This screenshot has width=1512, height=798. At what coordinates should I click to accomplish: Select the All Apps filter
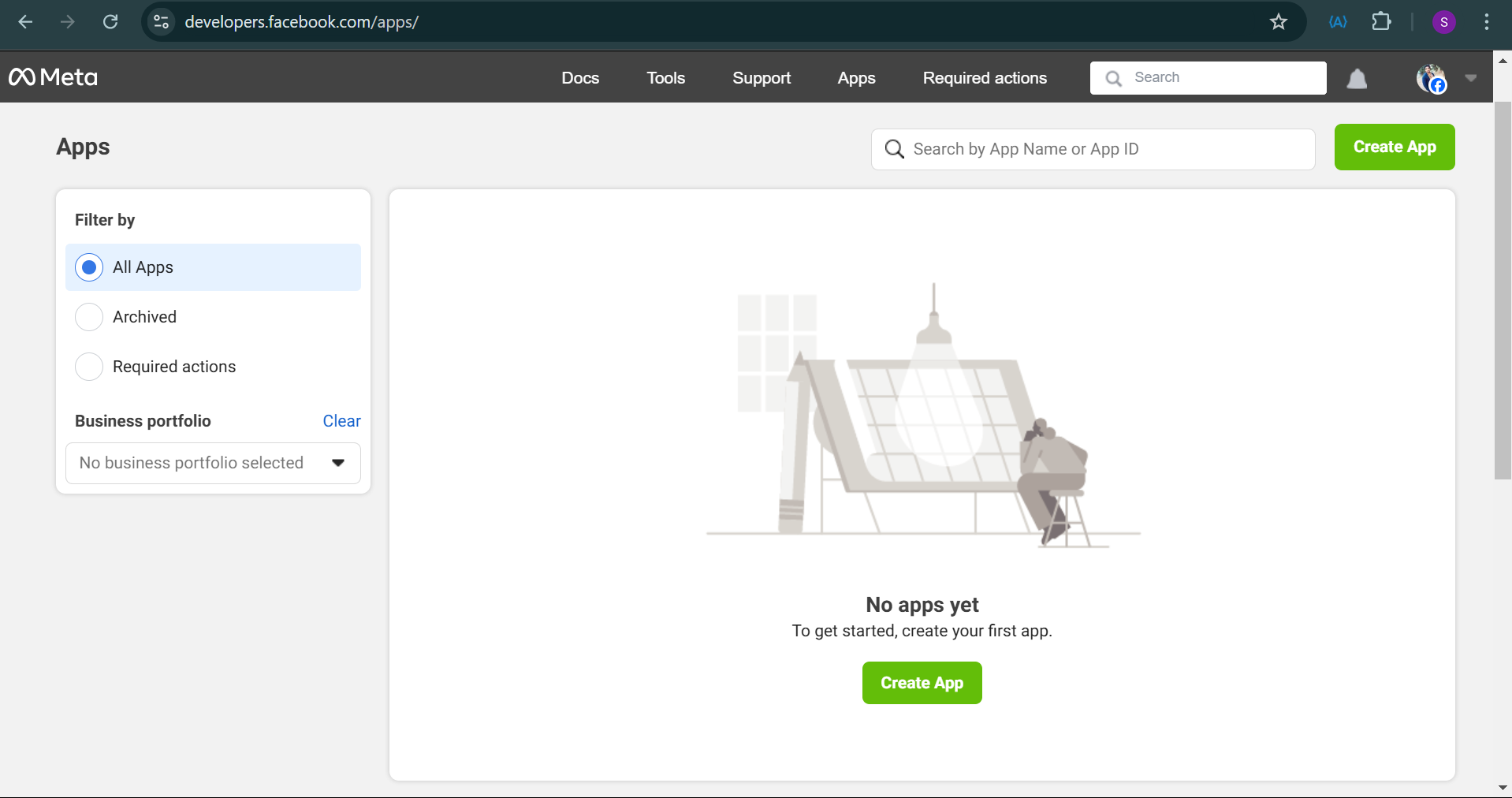89,267
